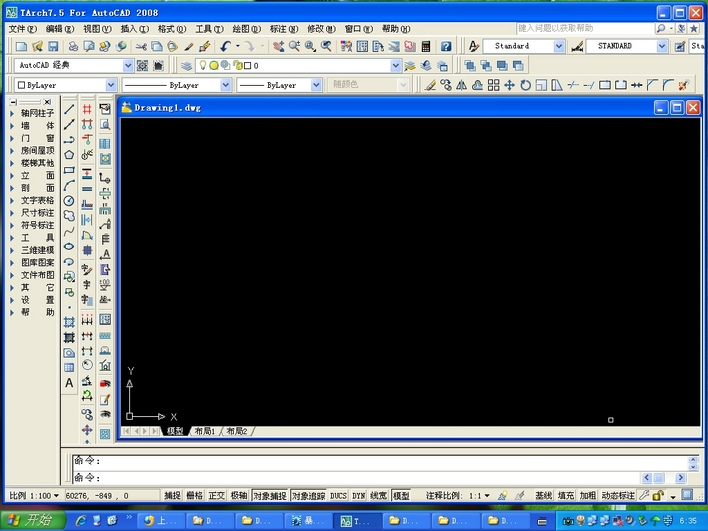This screenshot has width=708, height=531.
Task: Toggle 正交 ortho mode in status bar
Action: point(216,496)
